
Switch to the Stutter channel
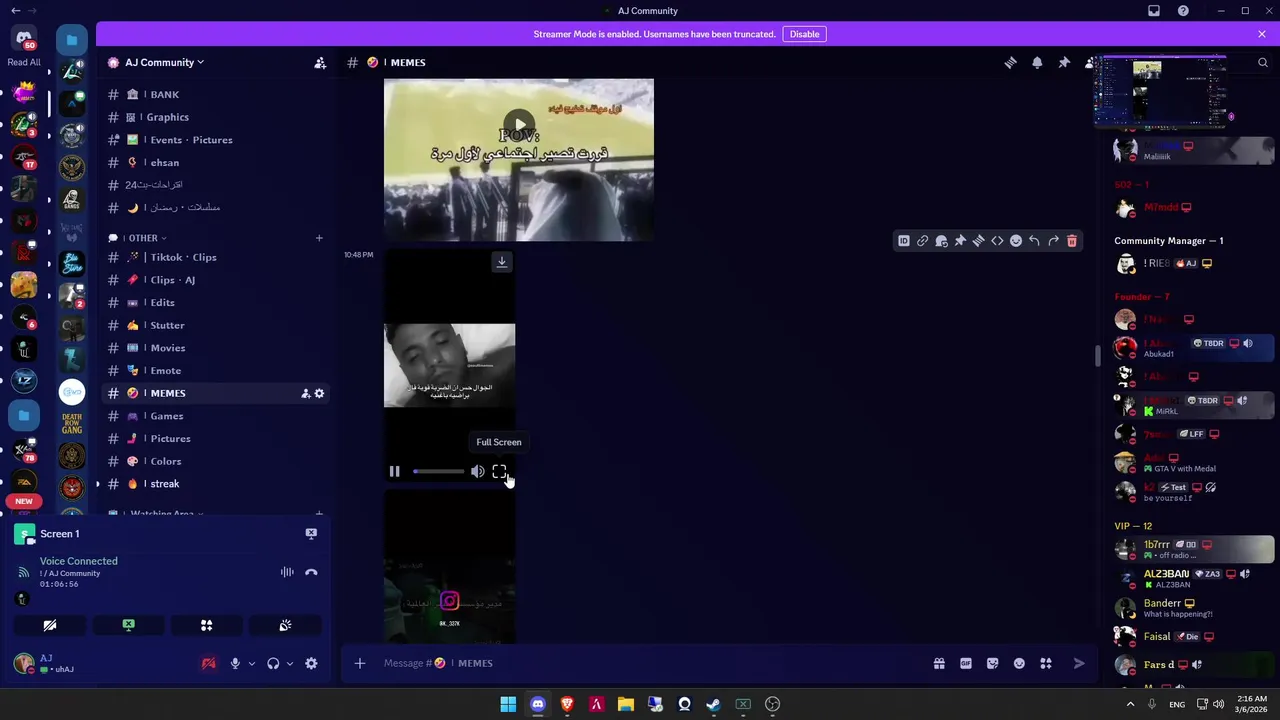coord(215,325)
